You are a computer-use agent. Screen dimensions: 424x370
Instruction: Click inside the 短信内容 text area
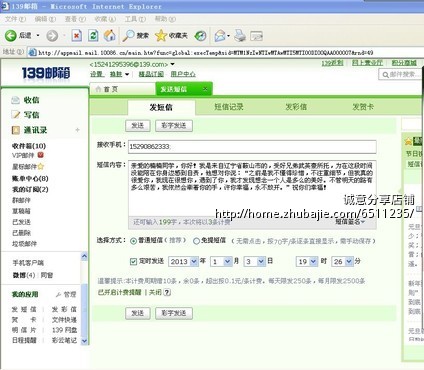point(252,188)
